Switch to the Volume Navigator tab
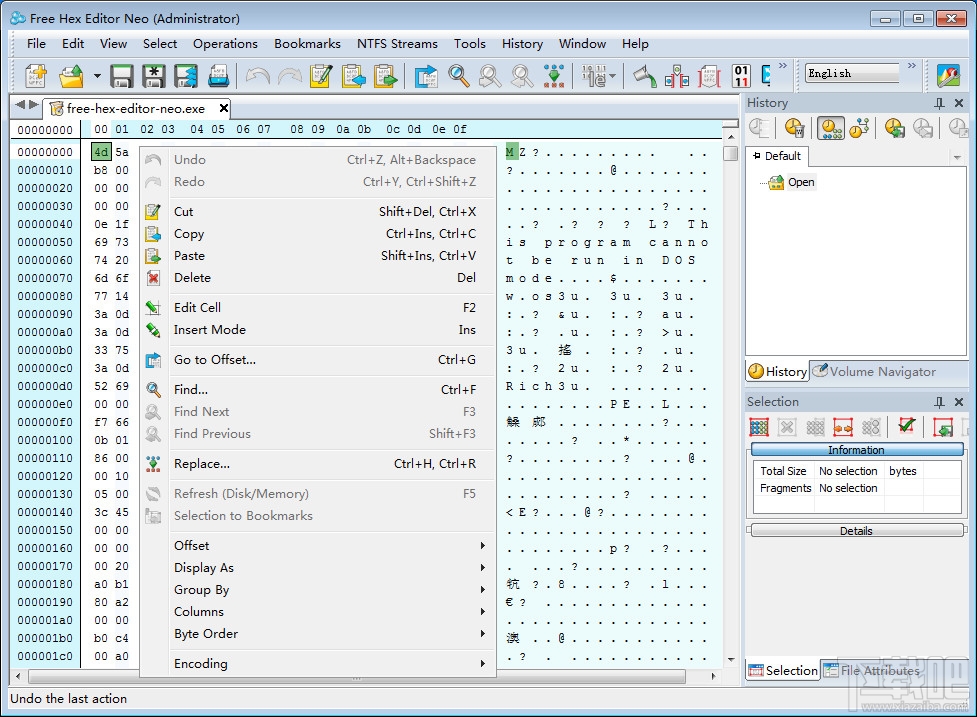Screen dimensions: 977x717 (874, 371)
